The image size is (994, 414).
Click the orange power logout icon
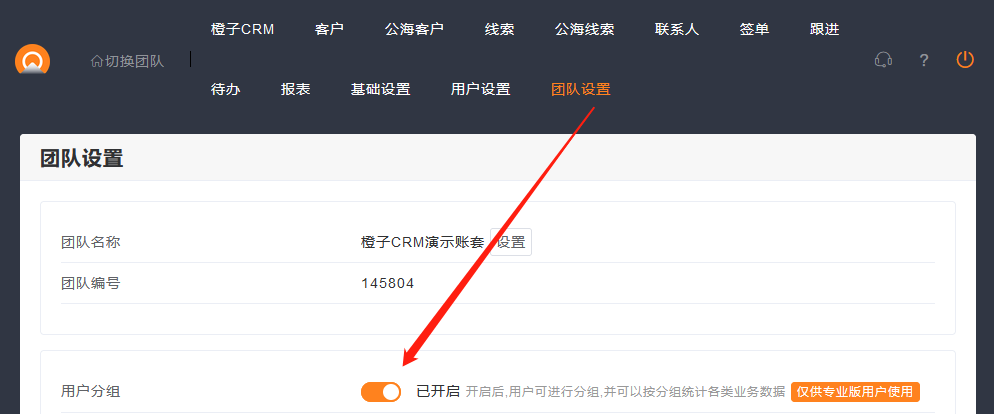click(x=965, y=60)
